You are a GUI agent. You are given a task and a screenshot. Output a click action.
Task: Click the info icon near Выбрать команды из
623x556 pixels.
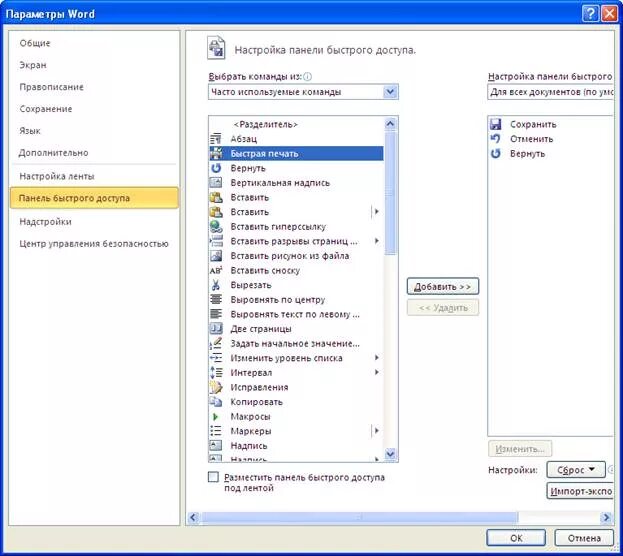[307, 76]
